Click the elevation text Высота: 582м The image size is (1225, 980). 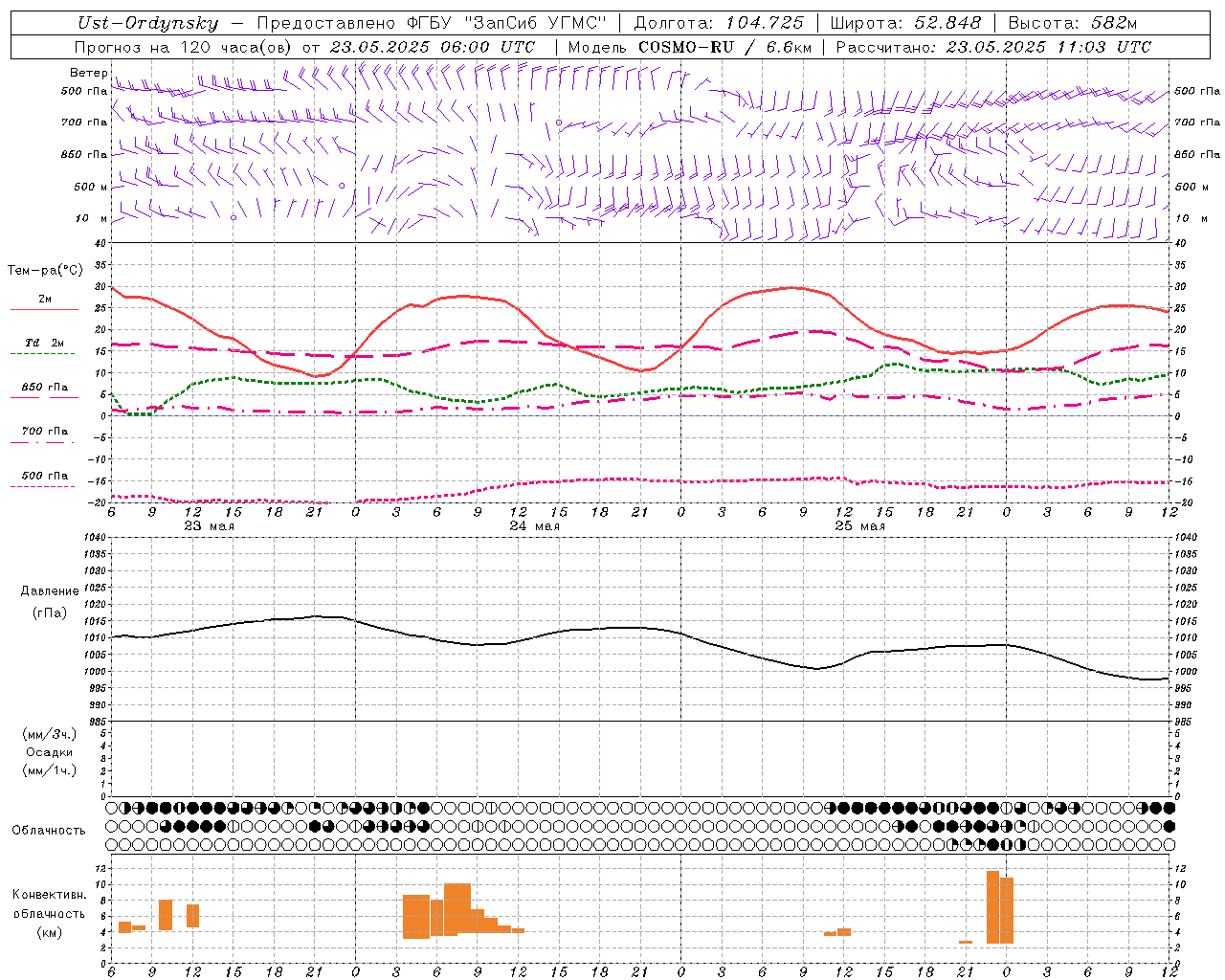[1072, 23]
